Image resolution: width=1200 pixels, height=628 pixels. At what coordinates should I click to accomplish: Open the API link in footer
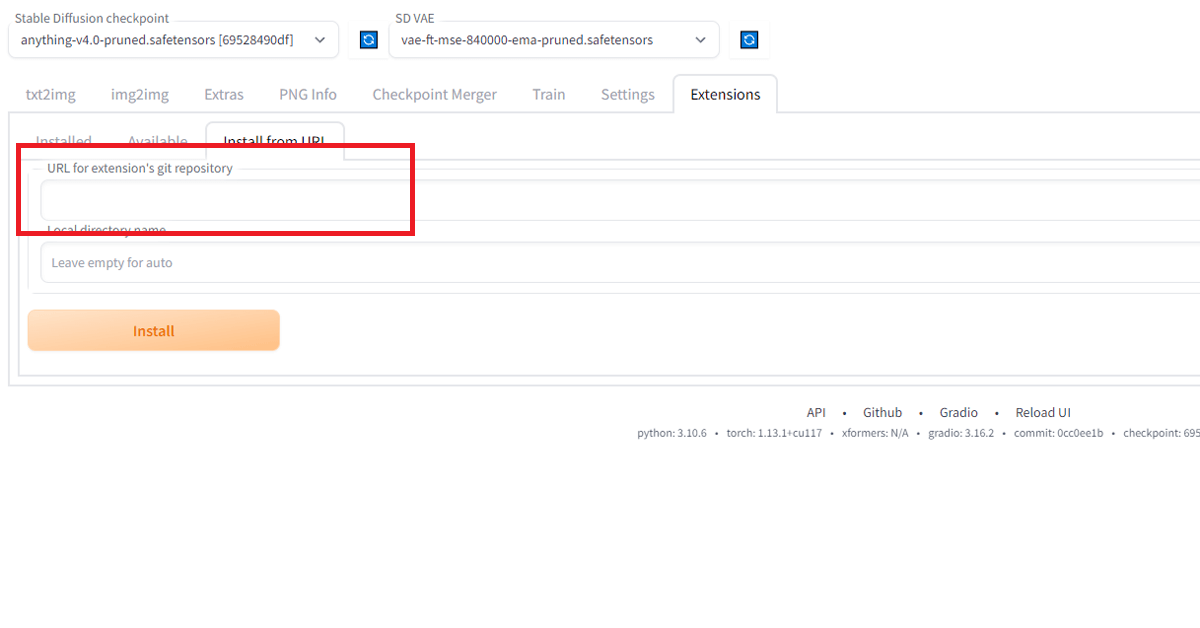(816, 412)
